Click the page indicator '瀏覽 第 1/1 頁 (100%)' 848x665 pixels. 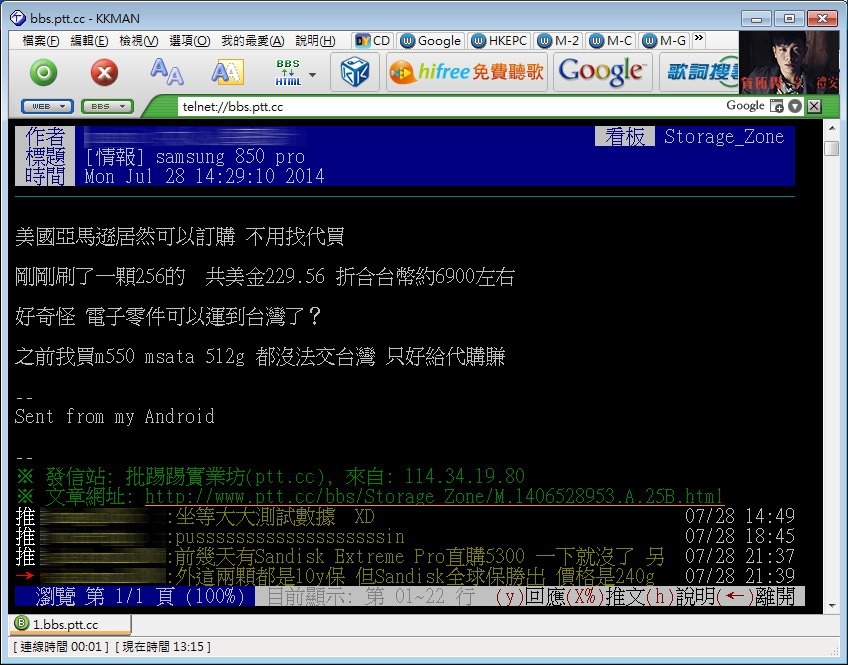pyautogui.click(x=135, y=596)
